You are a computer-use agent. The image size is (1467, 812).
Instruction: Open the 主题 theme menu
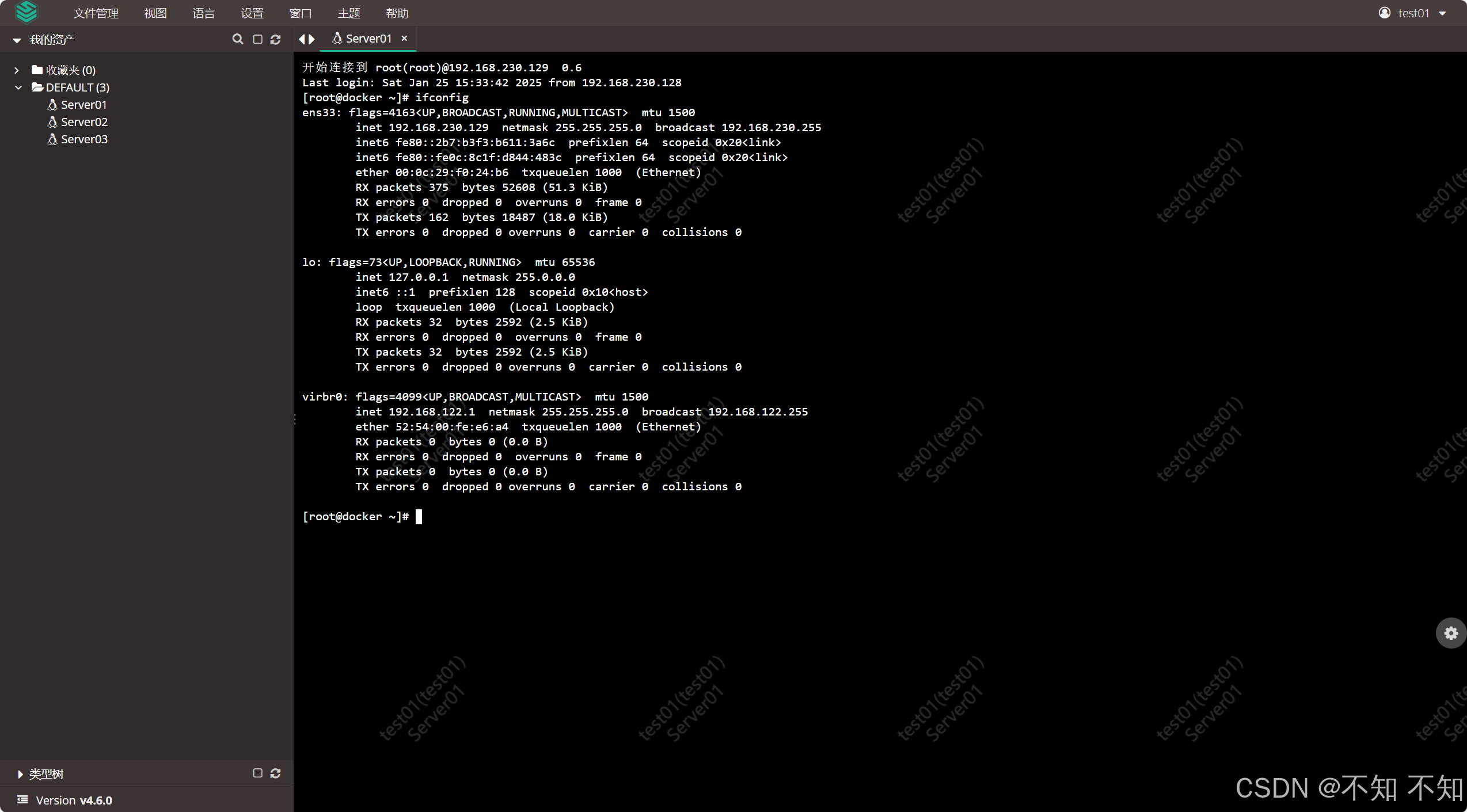pos(348,13)
